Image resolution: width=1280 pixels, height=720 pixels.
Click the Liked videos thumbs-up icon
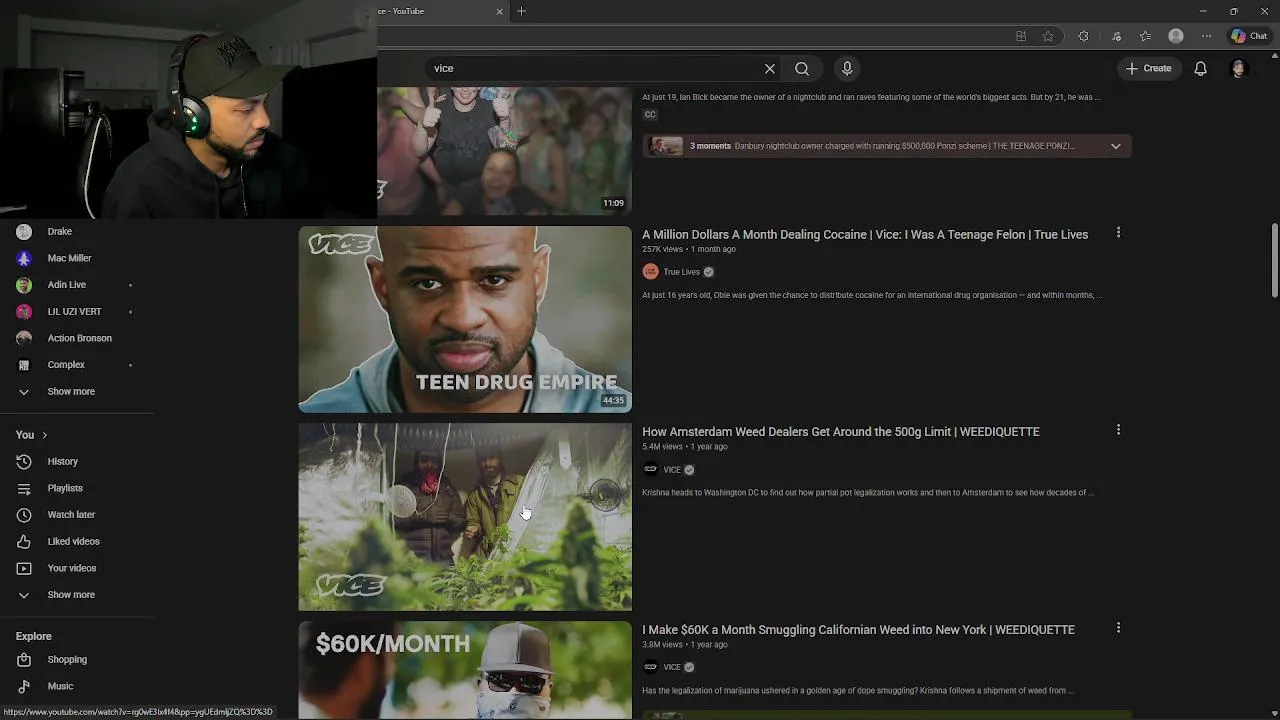[24, 541]
